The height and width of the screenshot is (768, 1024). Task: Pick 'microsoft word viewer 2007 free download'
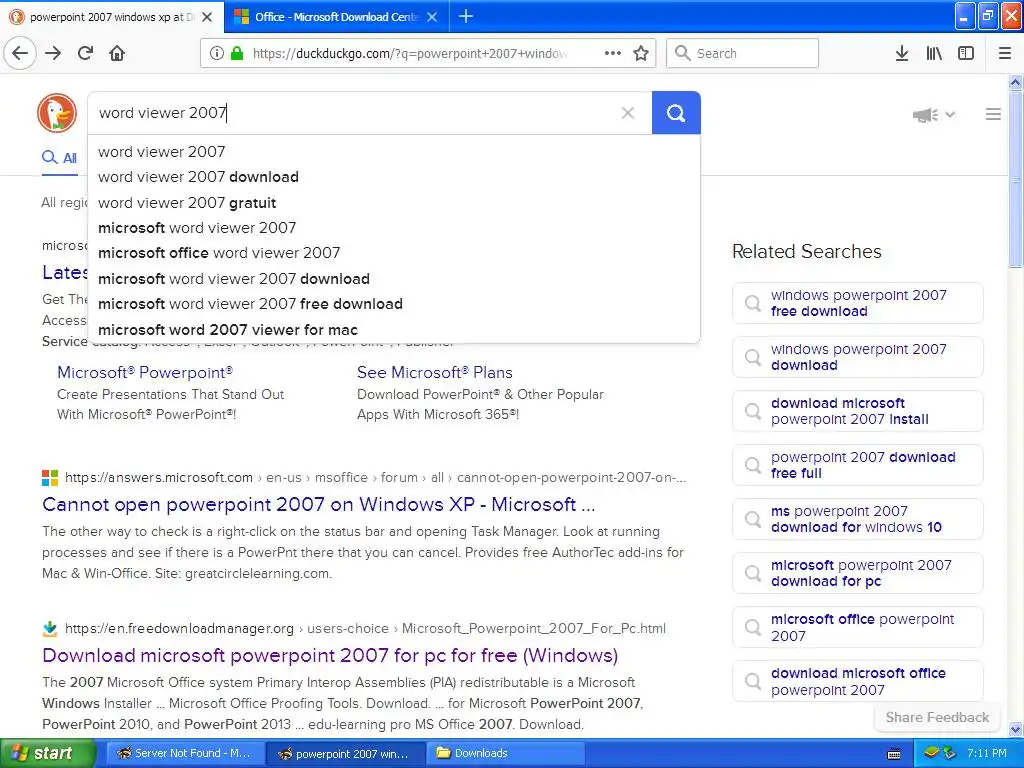[x=394, y=304]
